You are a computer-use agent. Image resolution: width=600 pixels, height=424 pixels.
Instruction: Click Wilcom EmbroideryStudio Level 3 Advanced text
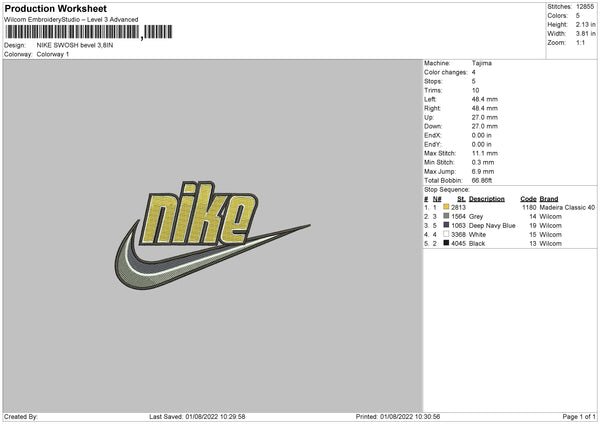[71, 20]
